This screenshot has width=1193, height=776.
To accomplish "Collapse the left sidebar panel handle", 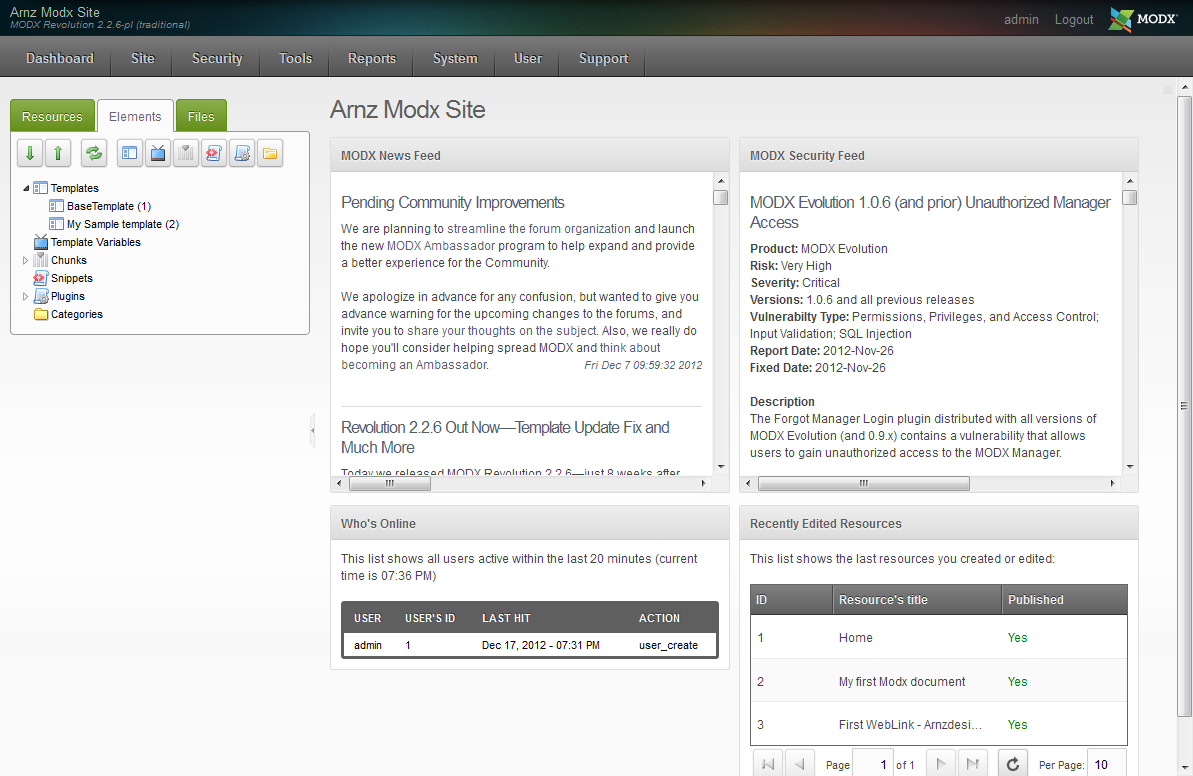I will point(312,430).
